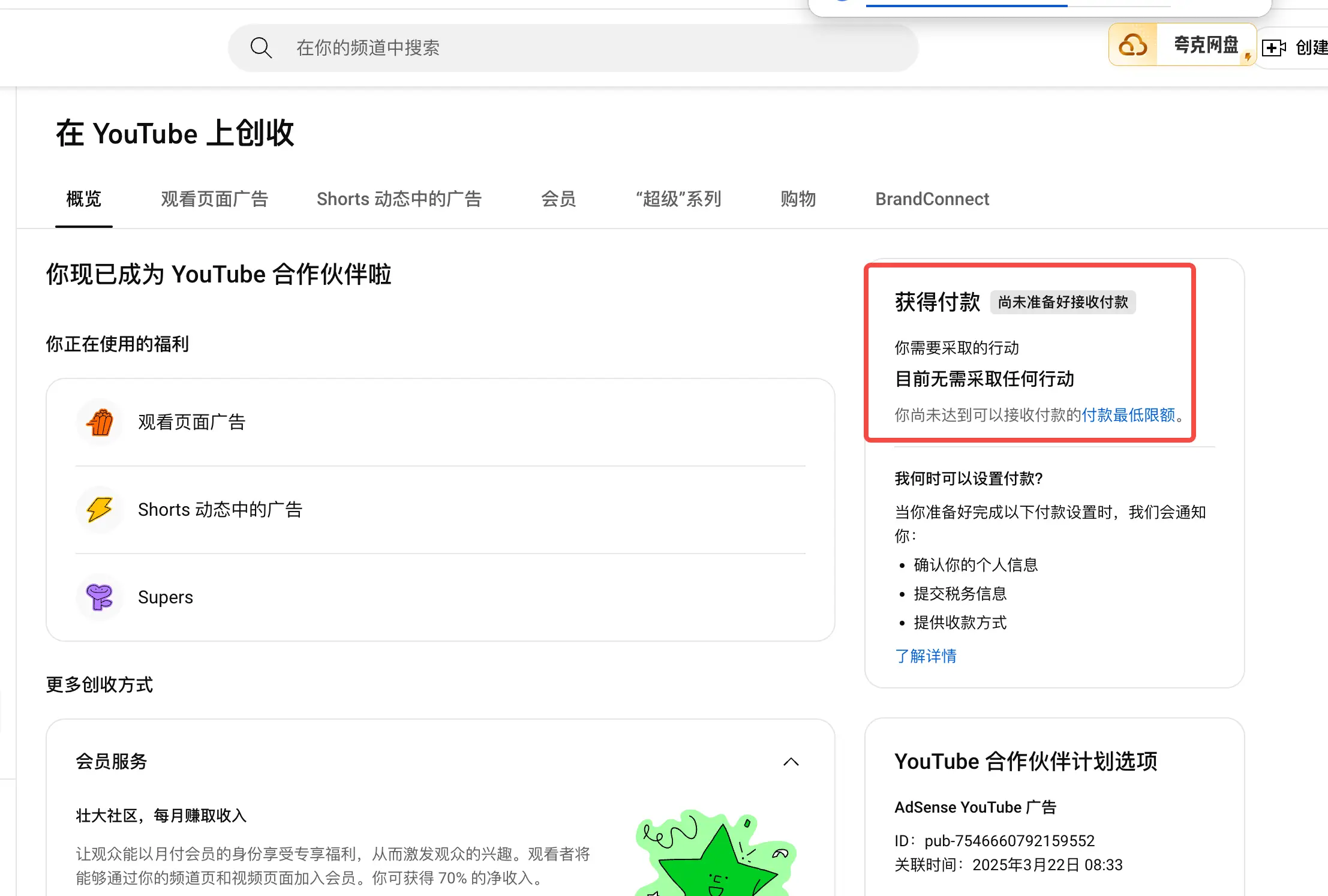Select the 观看页面广告 benefit row

(x=441, y=422)
